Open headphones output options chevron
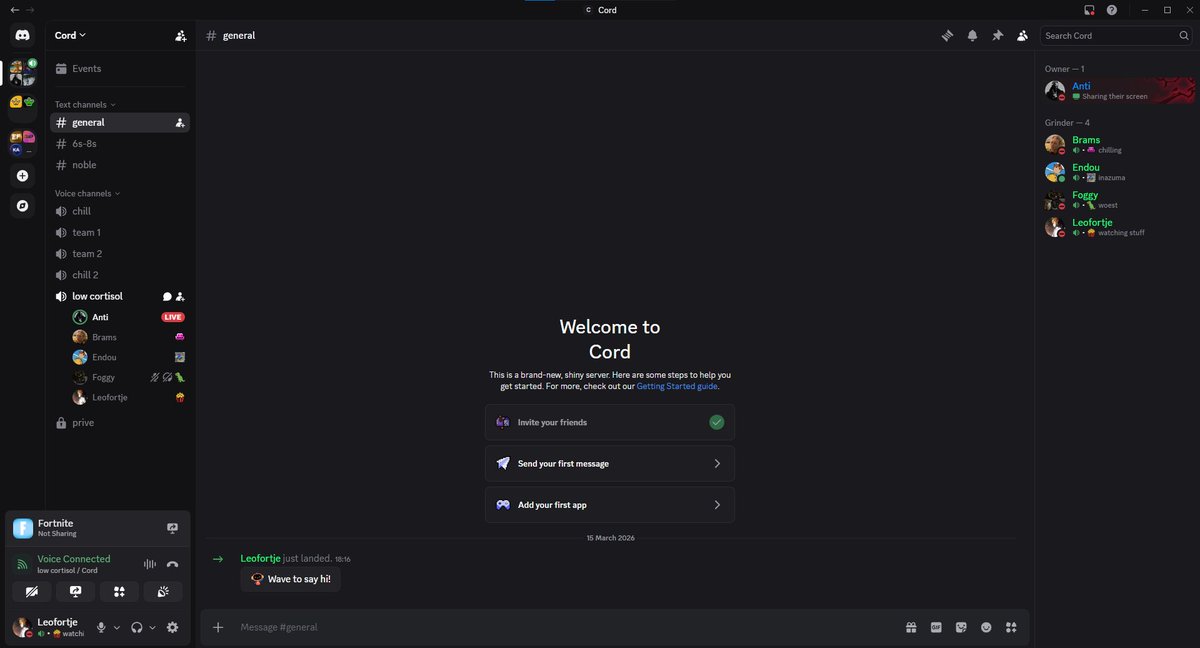 click(x=152, y=627)
